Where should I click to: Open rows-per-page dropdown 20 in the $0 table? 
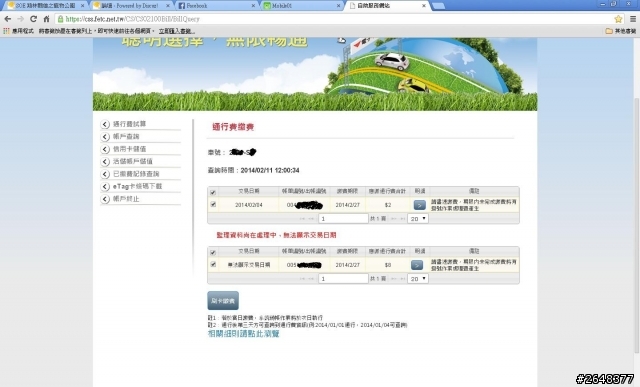[418, 279]
